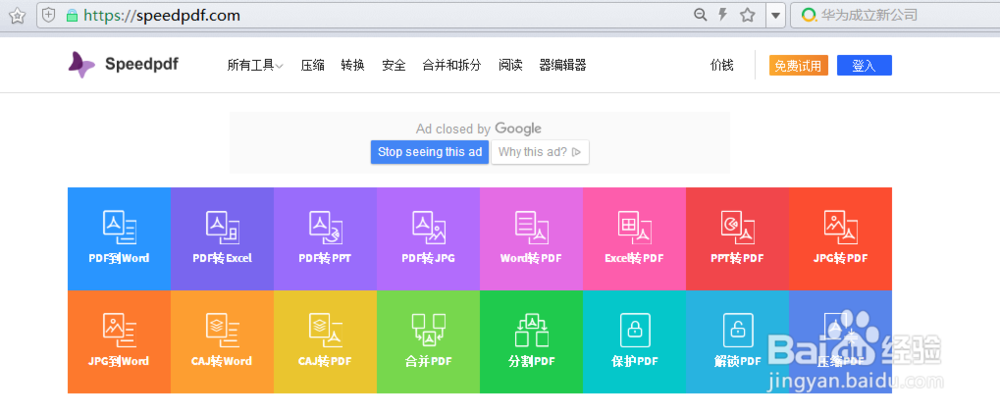
Task: Select the Excel转PDF tool tile
Action: coord(635,239)
